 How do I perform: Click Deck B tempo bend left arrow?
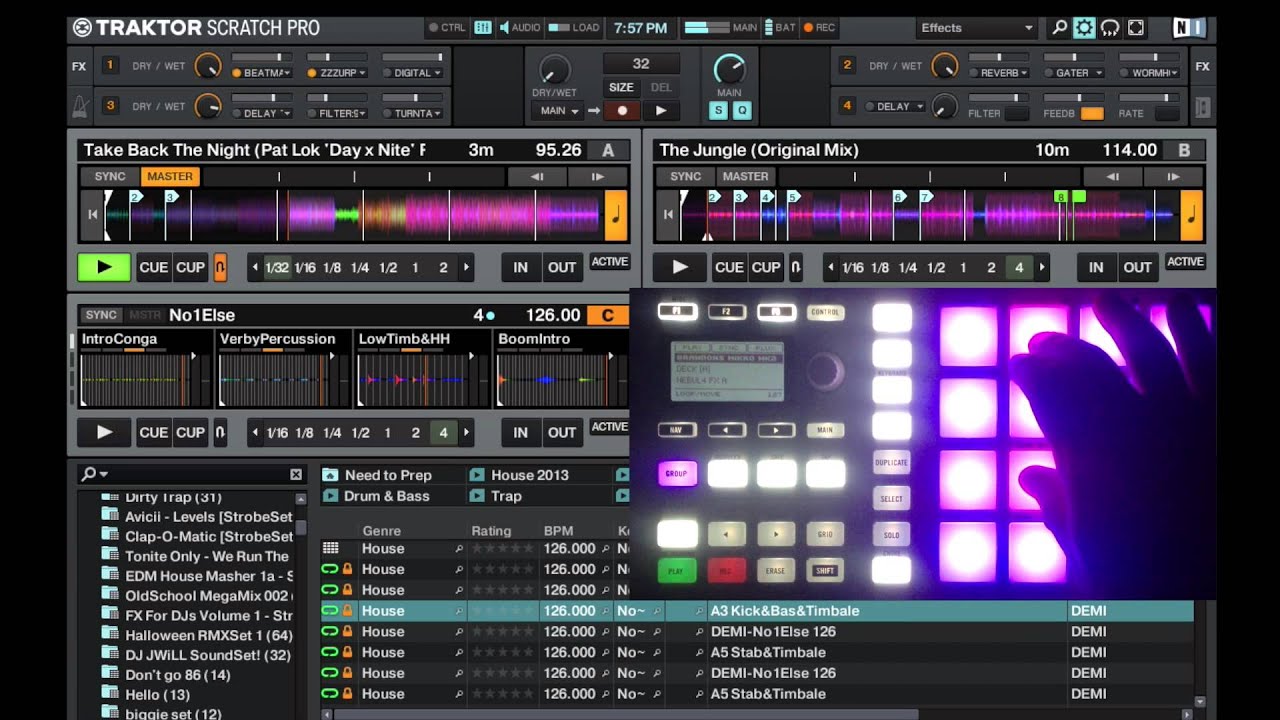[1113, 177]
